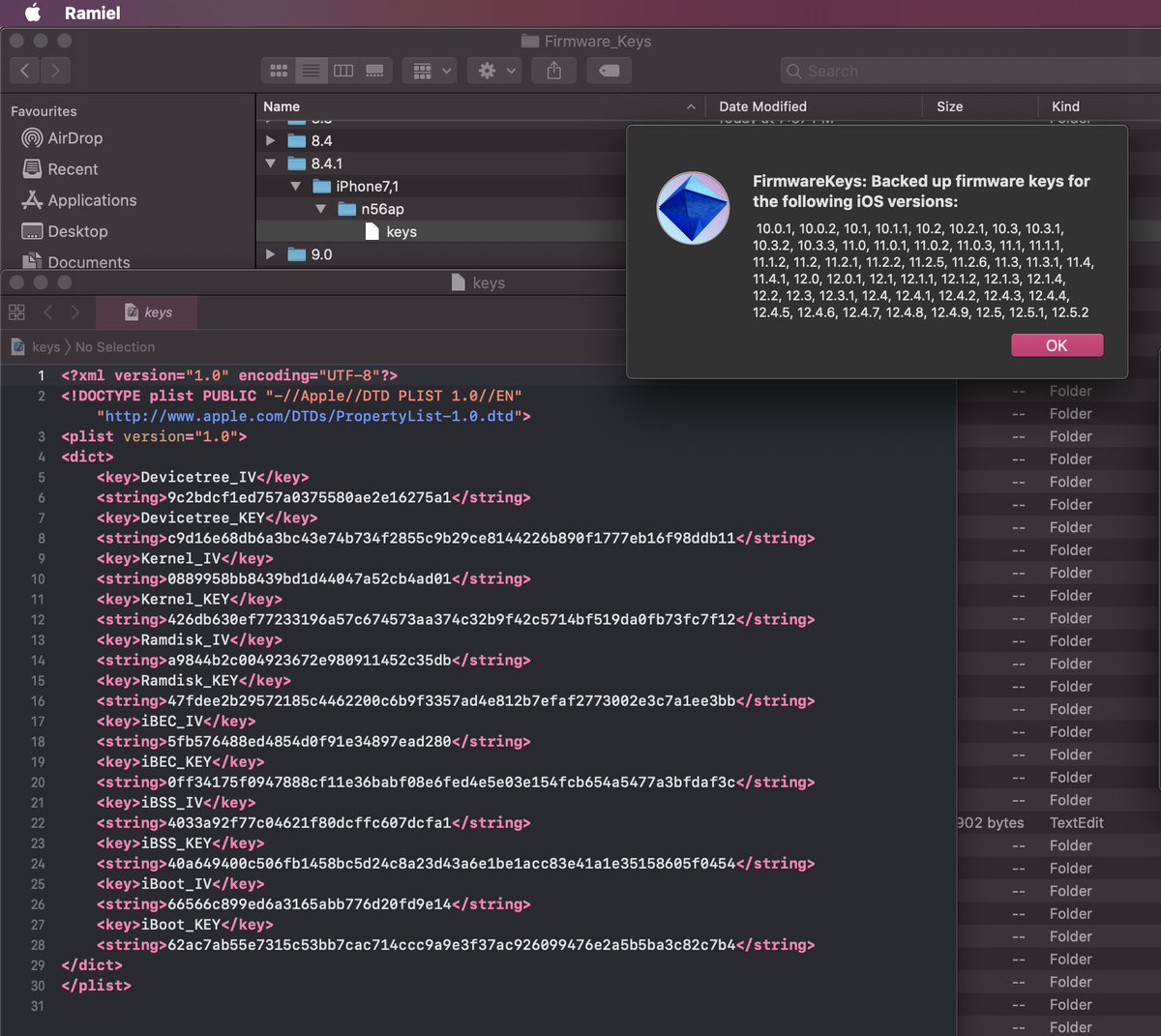Select the keys tab in editor
The width and height of the screenshot is (1161, 1036).
148,312
